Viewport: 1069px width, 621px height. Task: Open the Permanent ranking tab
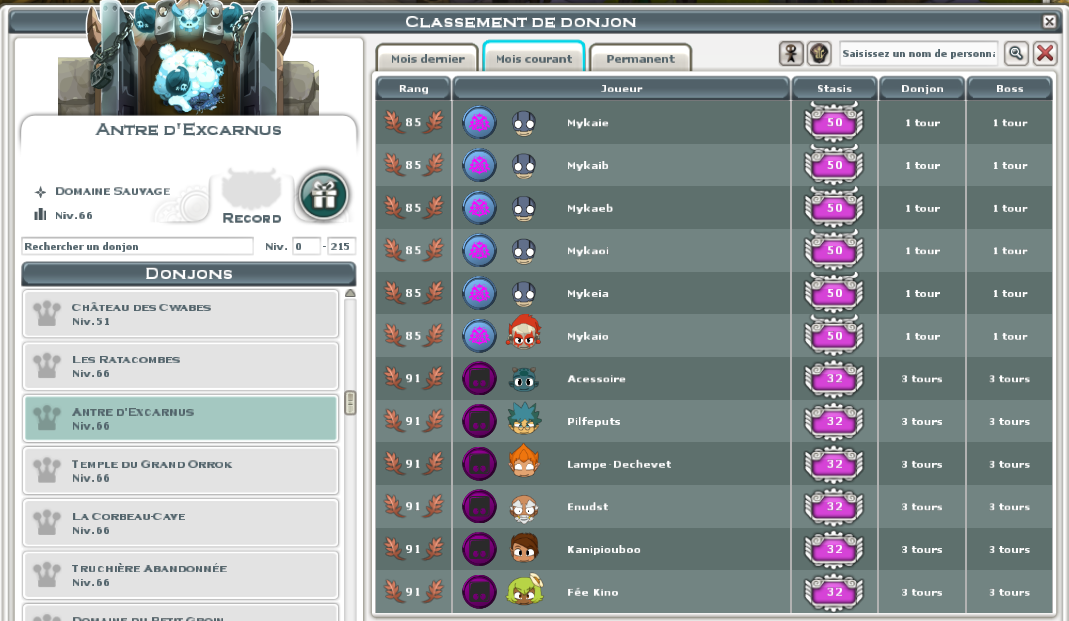click(640, 59)
